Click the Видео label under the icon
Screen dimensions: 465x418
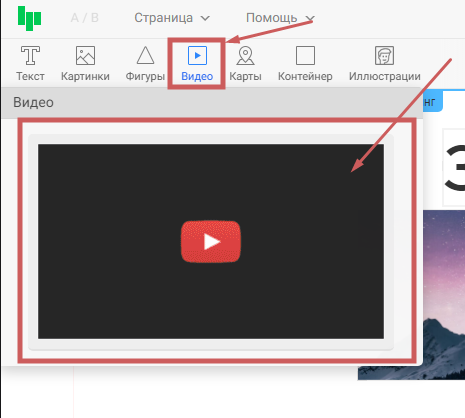(197, 76)
